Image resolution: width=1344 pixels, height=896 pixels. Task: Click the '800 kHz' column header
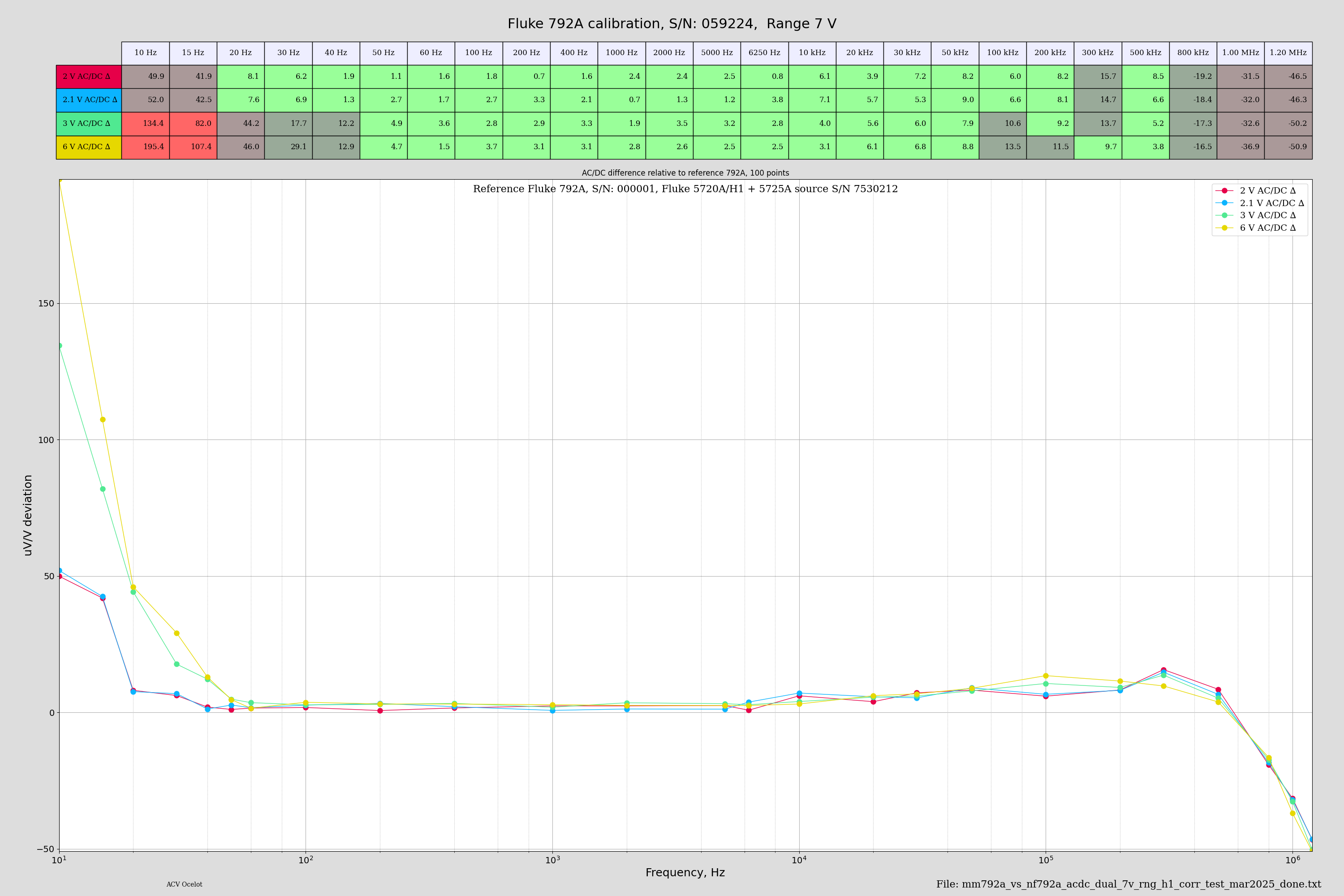coord(1193,53)
